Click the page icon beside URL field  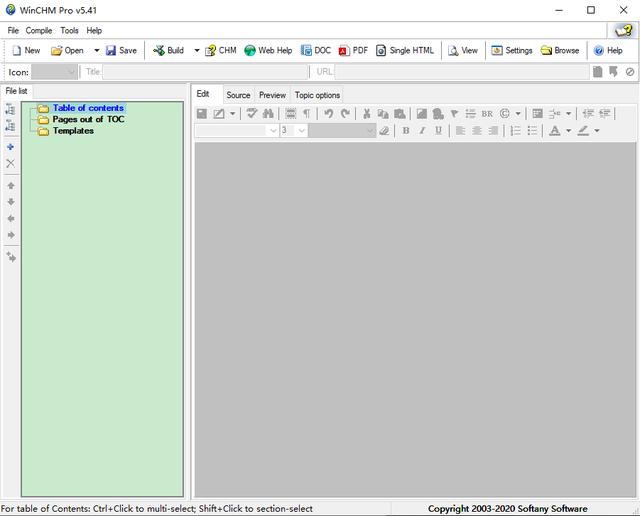point(598,72)
